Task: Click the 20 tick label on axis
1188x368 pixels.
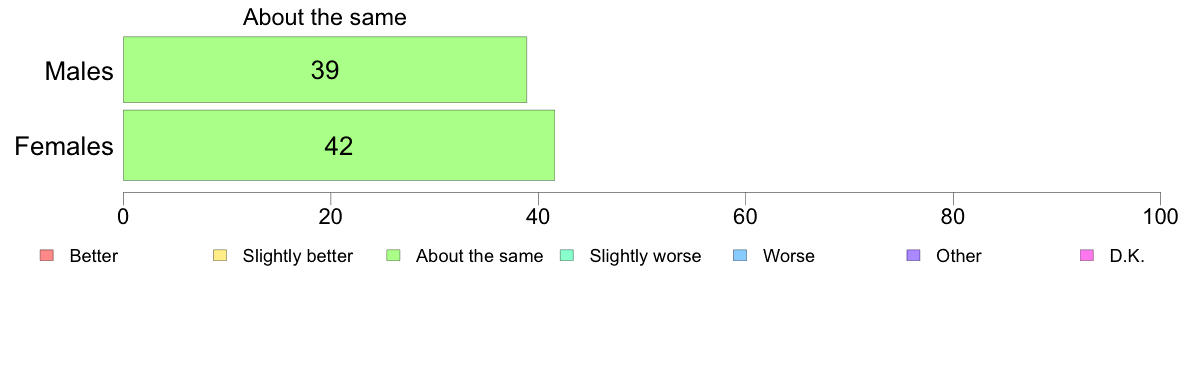Action: [x=330, y=216]
